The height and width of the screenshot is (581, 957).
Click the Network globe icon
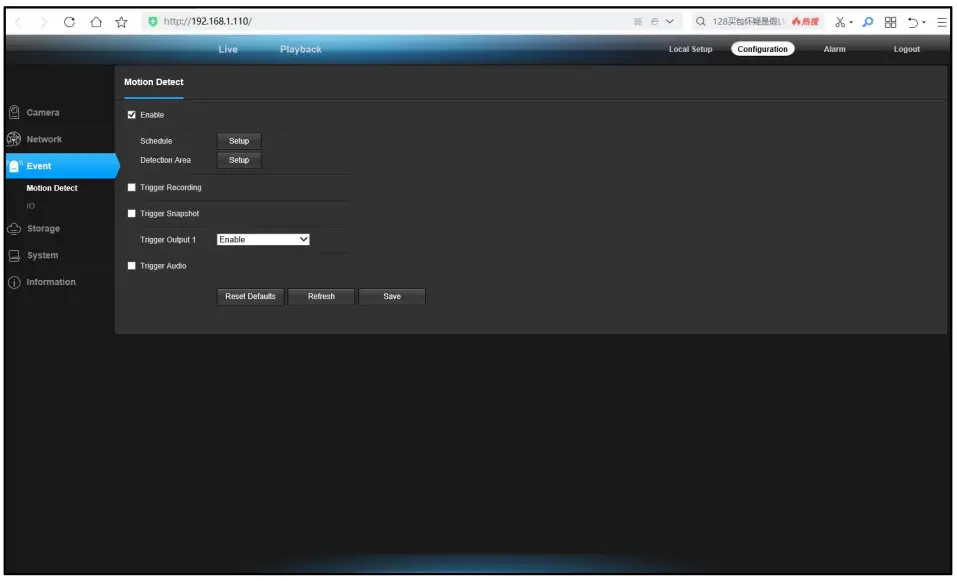[x=13, y=139]
